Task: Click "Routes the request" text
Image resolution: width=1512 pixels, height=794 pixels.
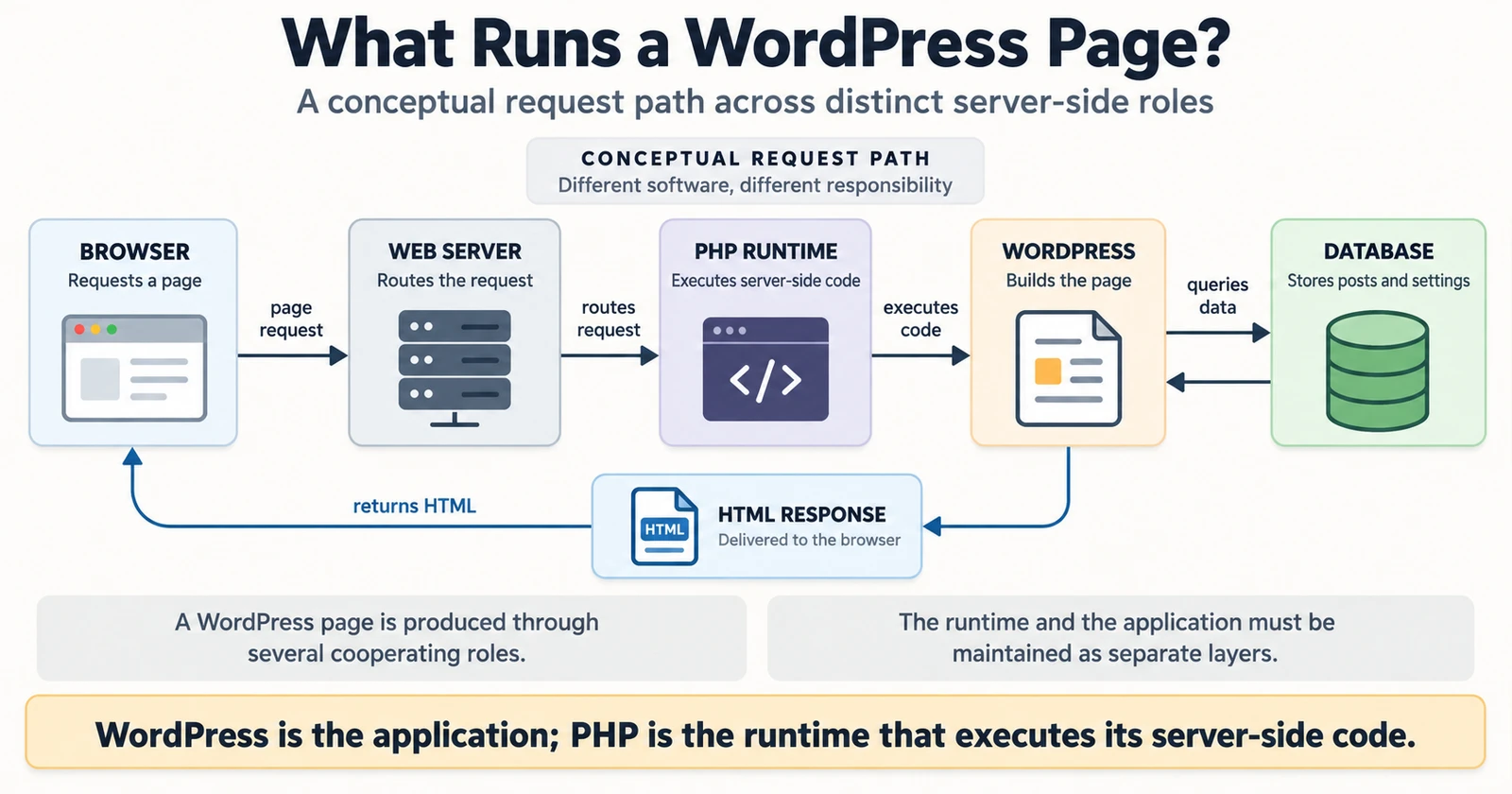Action: tap(455, 281)
